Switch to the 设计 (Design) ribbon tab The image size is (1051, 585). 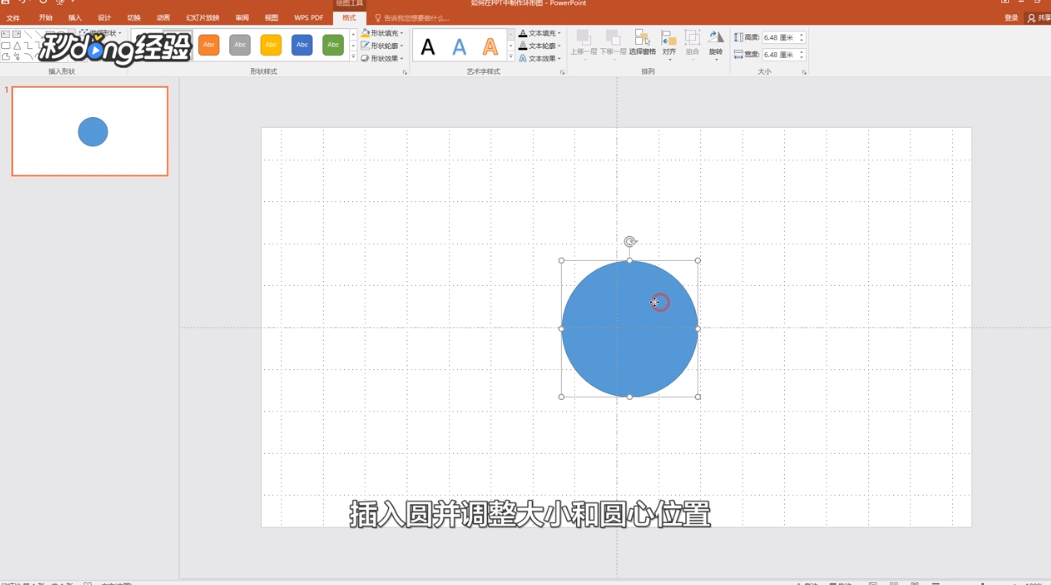pyautogui.click(x=104, y=18)
